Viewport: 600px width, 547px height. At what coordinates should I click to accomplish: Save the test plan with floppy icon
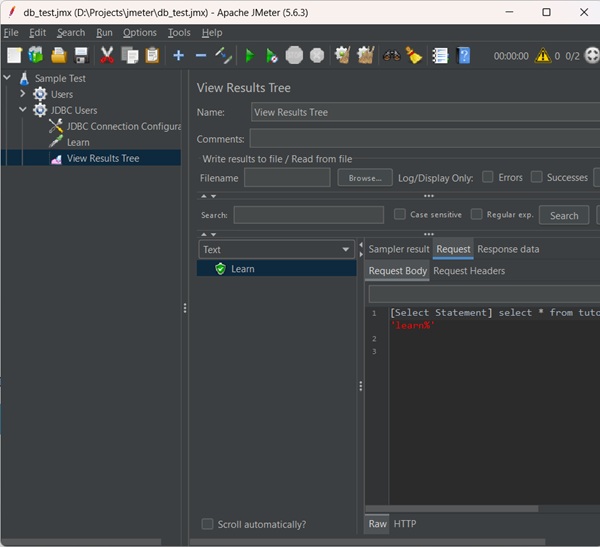[81, 56]
